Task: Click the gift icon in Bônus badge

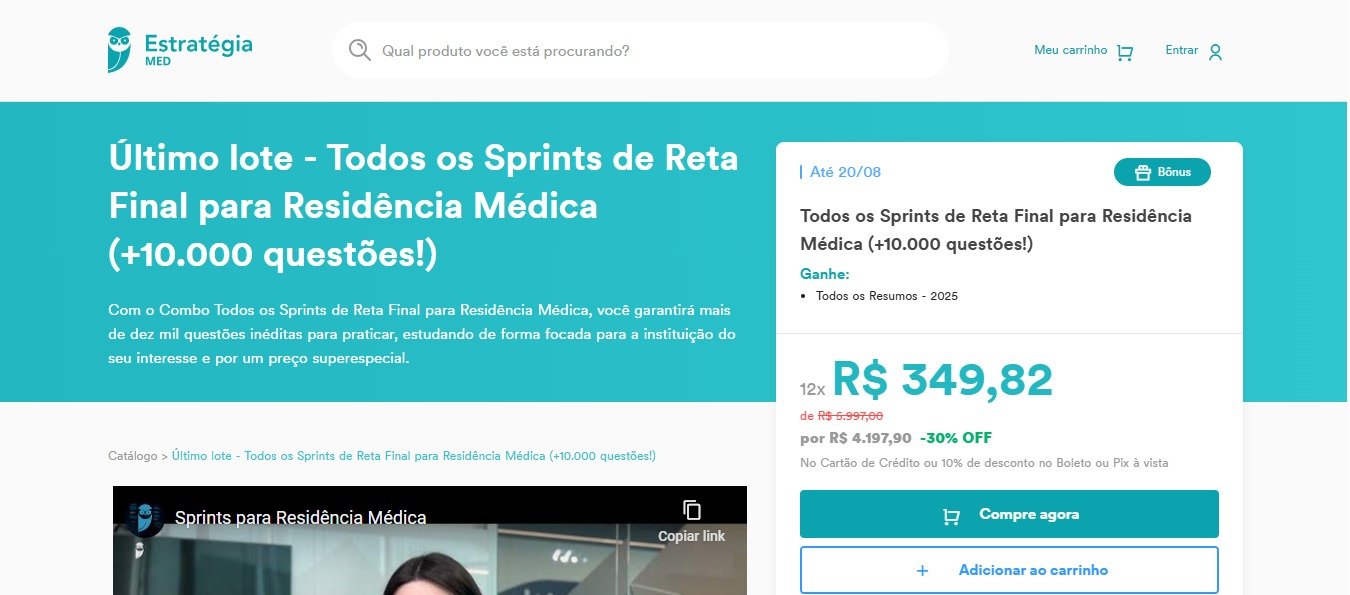Action: [x=1143, y=172]
